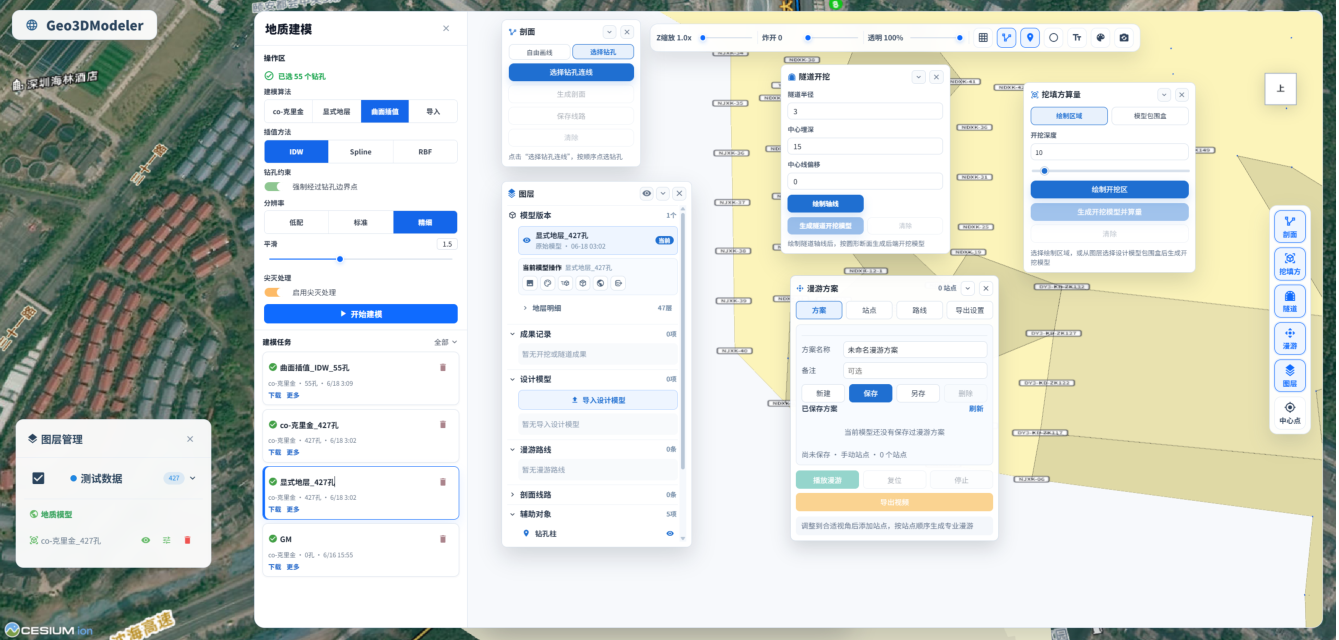Delete the 曲面插值_IDW_55孔 task with trash icon
This screenshot has width=1339, height=640.
[443, 367]
